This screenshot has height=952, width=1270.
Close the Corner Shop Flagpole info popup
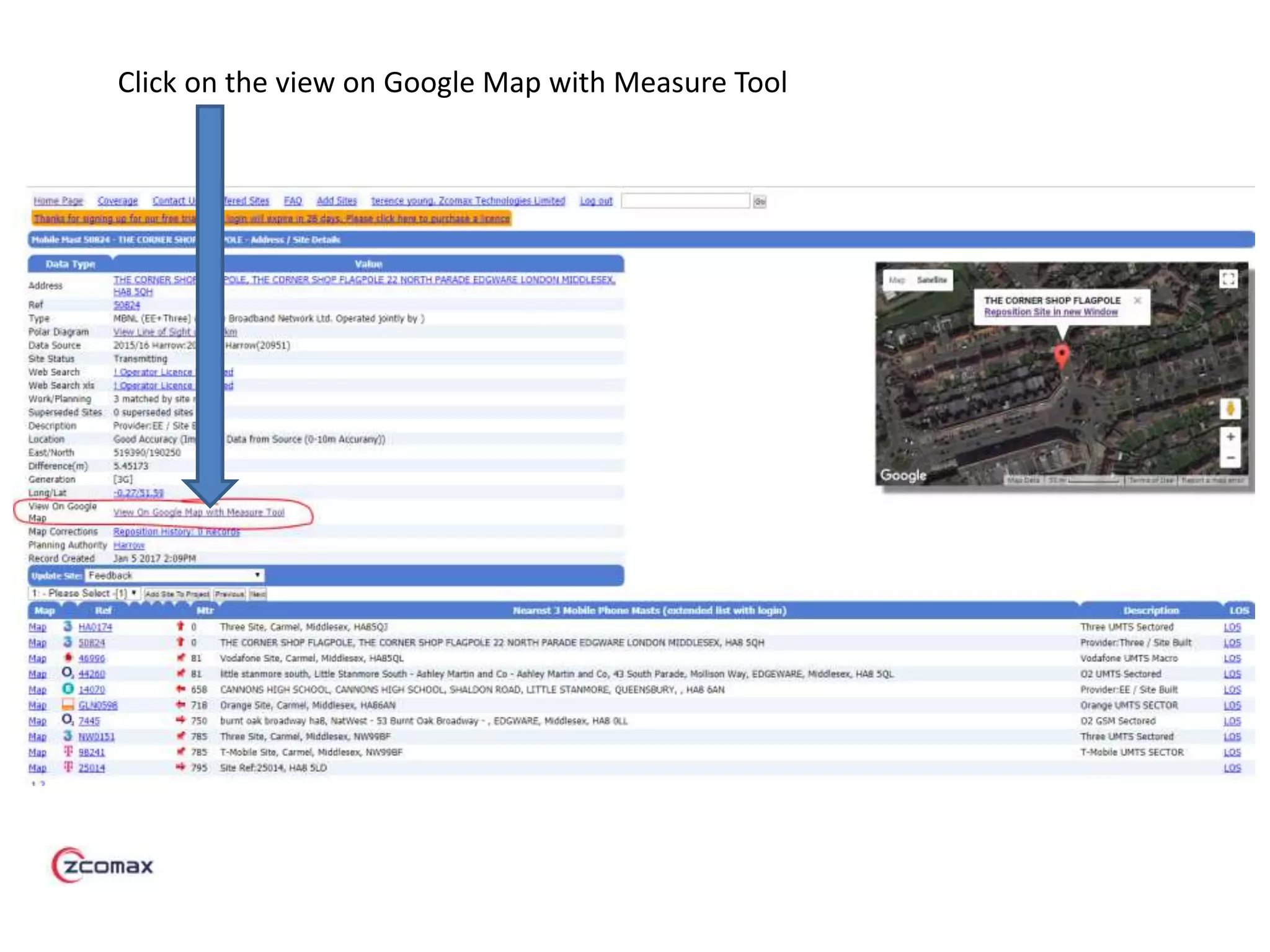pyautogui.click(x=1137, y=301)
